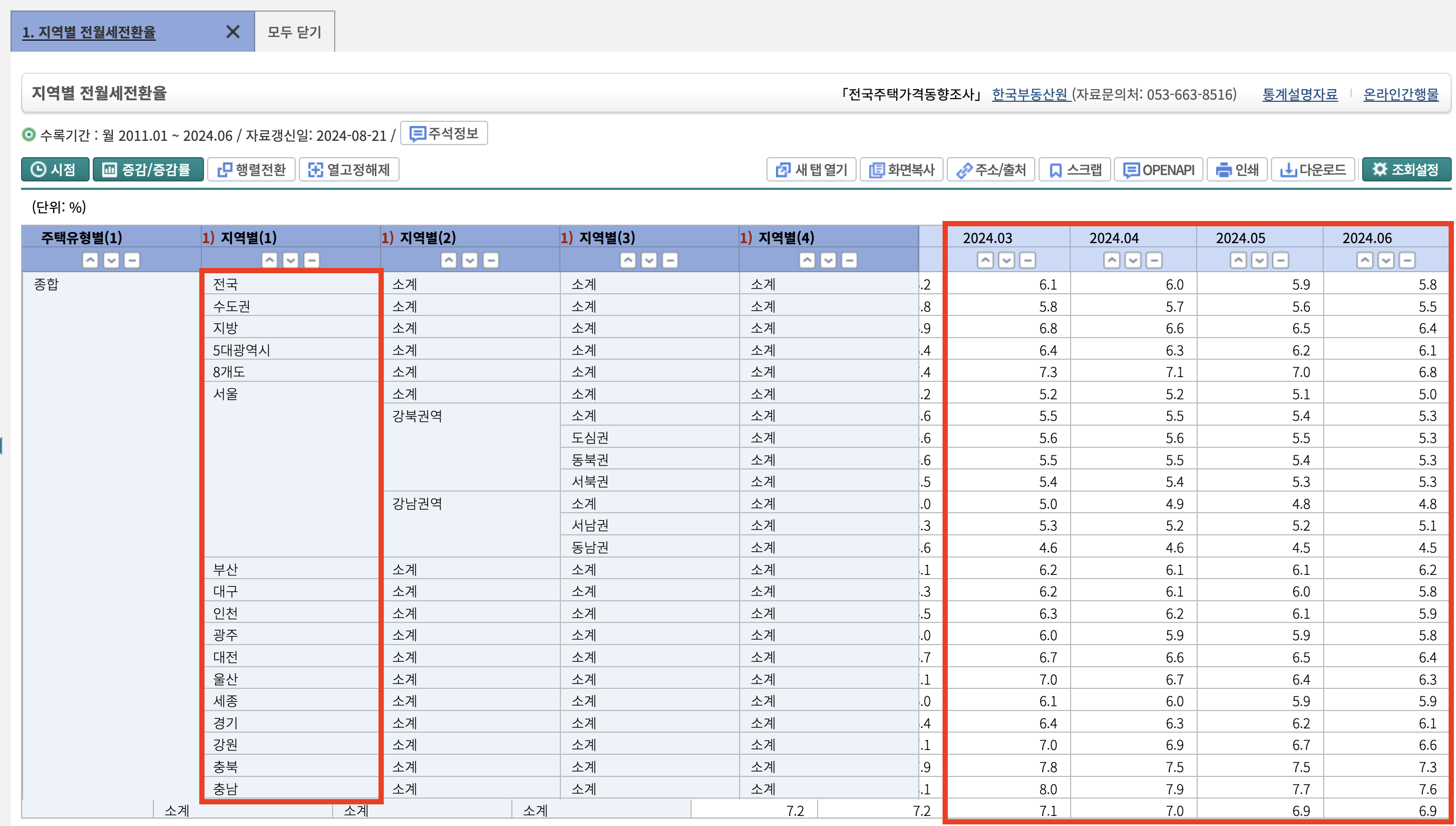1456x826 pixels.
Task: Click 열고정해제 to unfreeze columns
Action: (348, 170)
